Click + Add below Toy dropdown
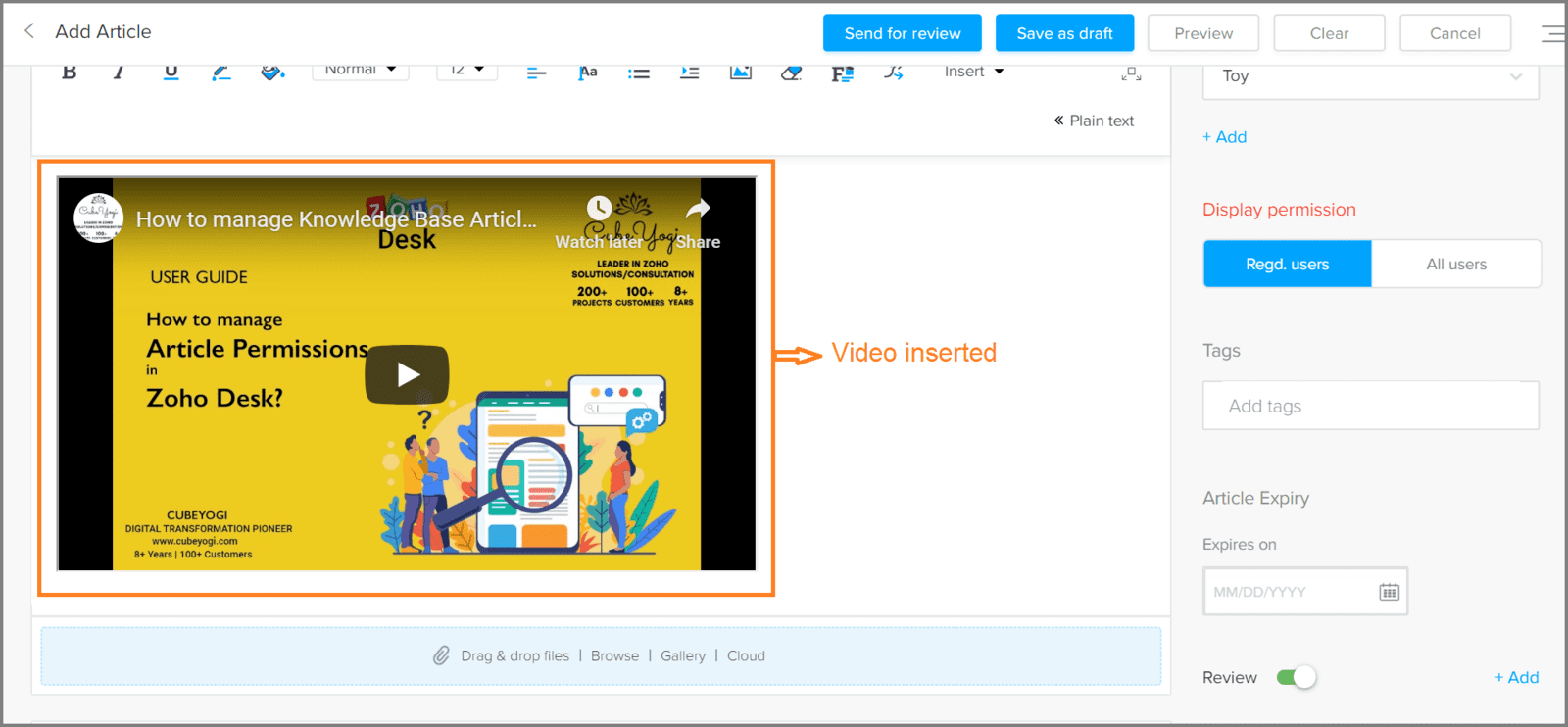This screenshot has width=1568, height=727. [1225, 137]
